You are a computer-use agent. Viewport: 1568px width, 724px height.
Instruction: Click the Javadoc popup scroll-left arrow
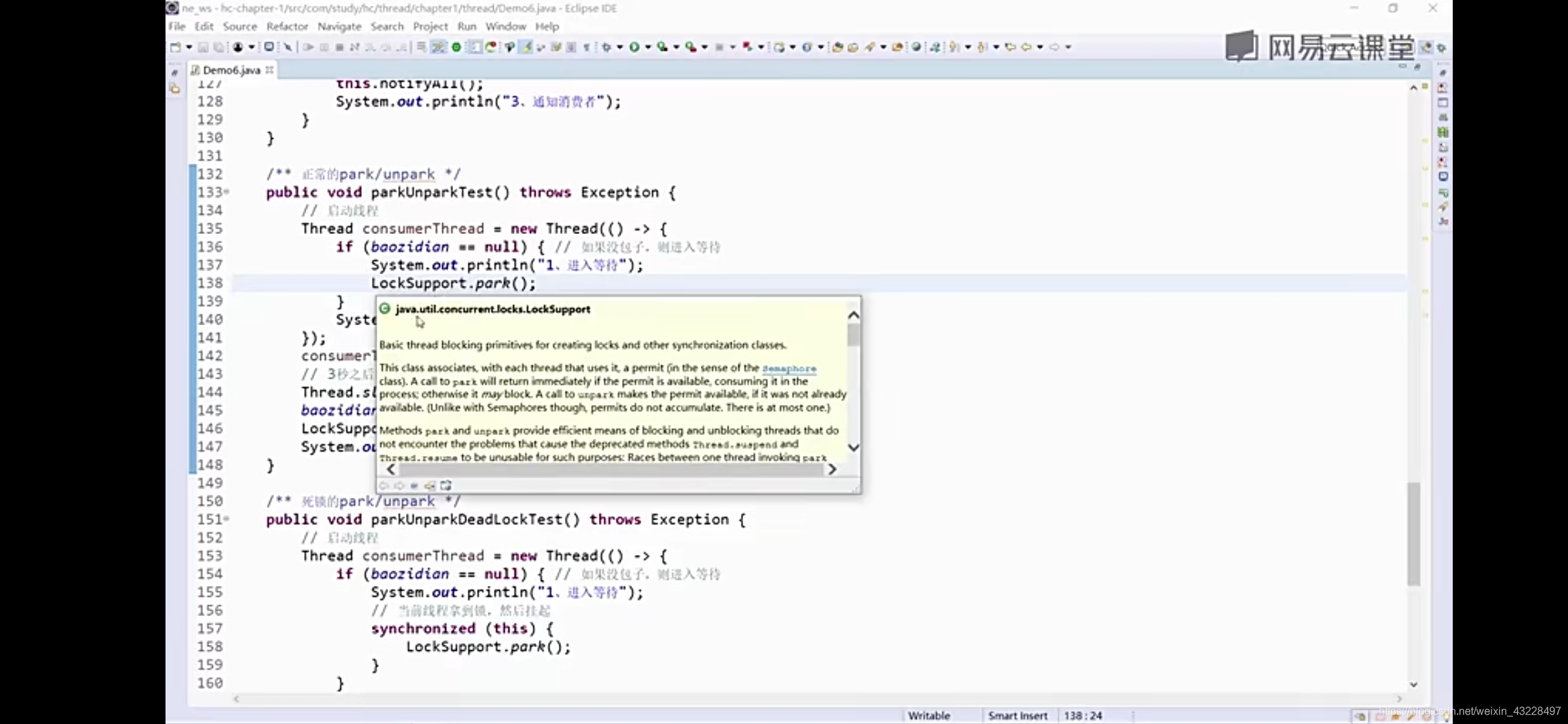pyautogui.click(x=391, y=470)
